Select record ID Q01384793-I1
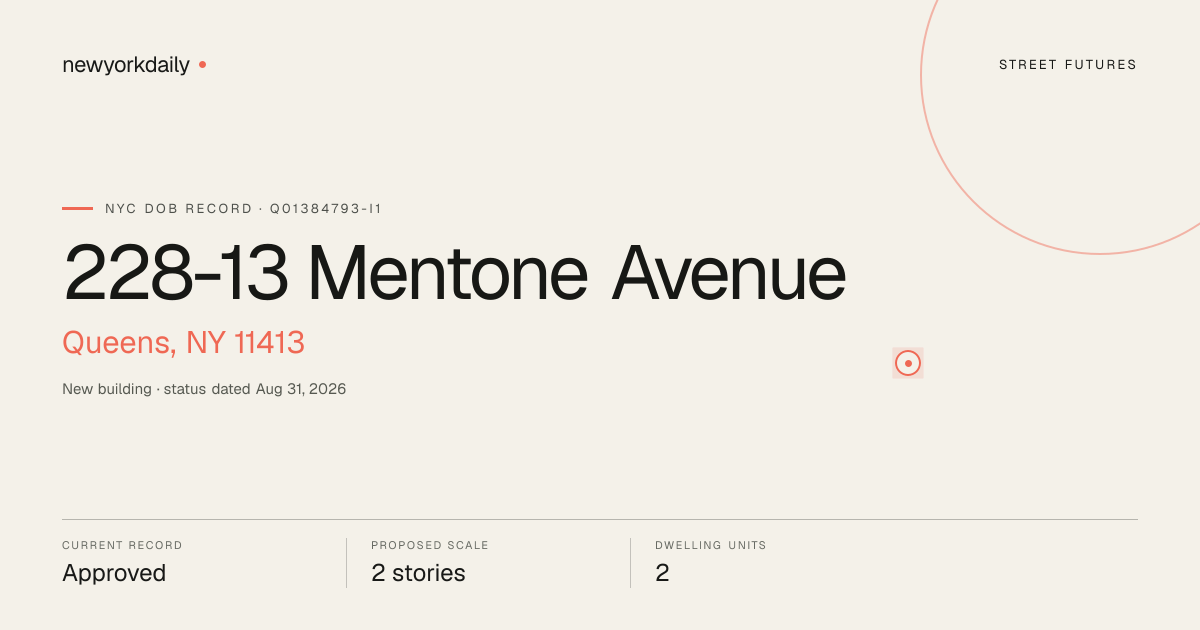 pos(326,209)
